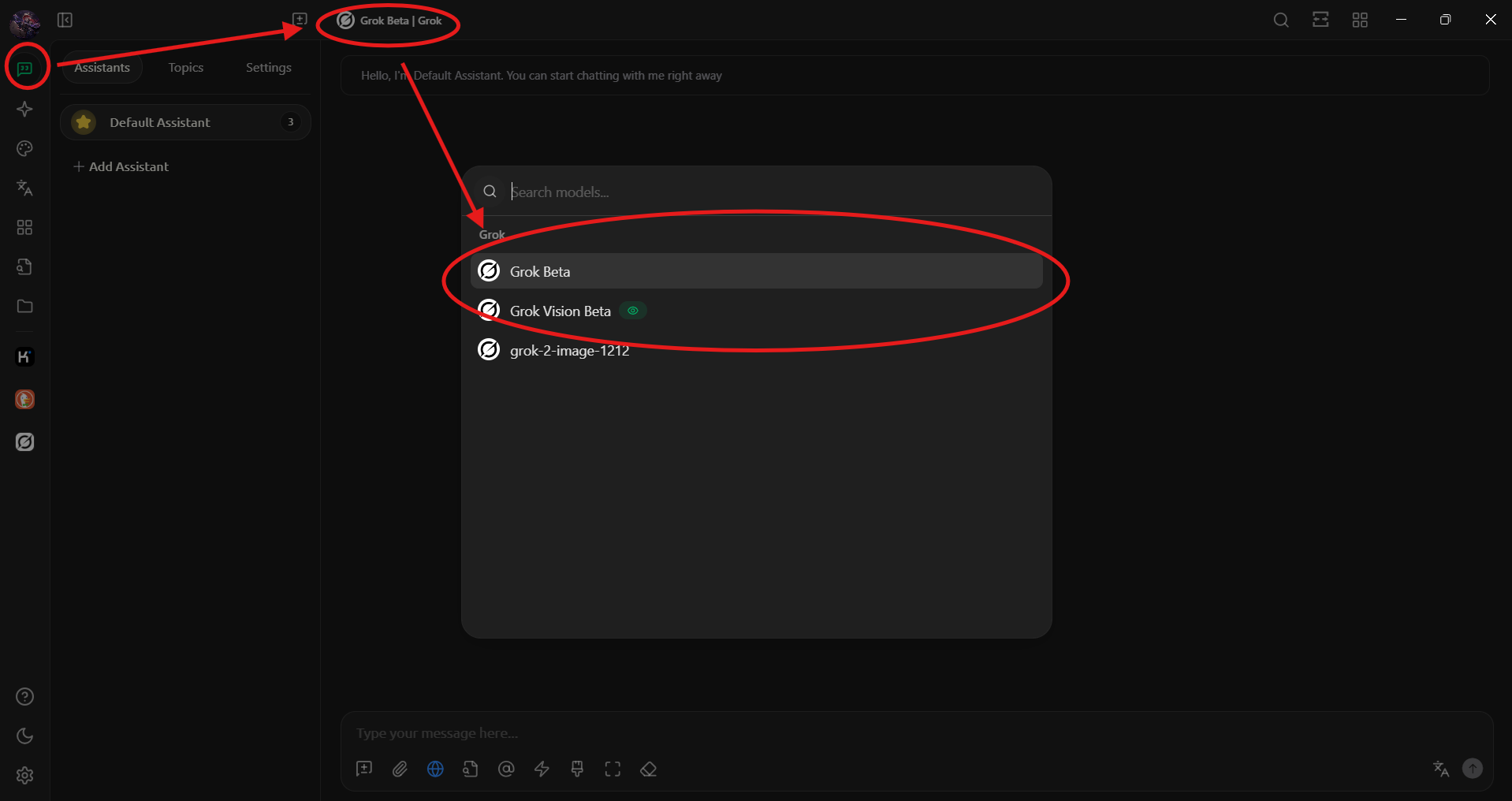This screenshot has width=1512, height=801.
Task: Open the files folder icon in sidebar
Action: pos(25,306)
